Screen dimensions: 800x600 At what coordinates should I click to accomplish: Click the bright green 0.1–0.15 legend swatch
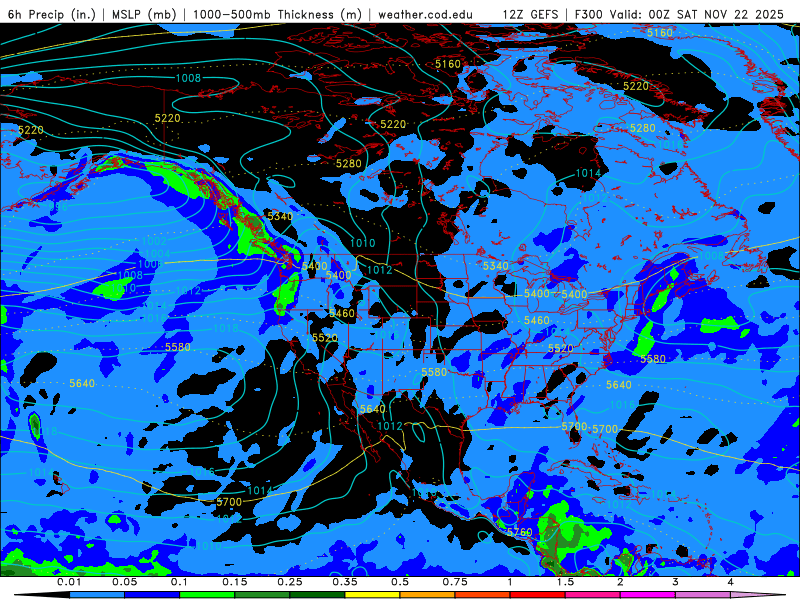(207, 595)
